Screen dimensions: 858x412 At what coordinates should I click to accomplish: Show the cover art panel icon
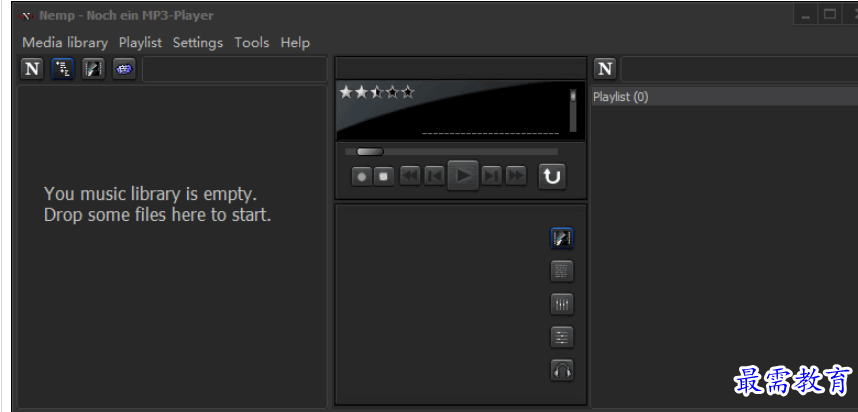562,238
